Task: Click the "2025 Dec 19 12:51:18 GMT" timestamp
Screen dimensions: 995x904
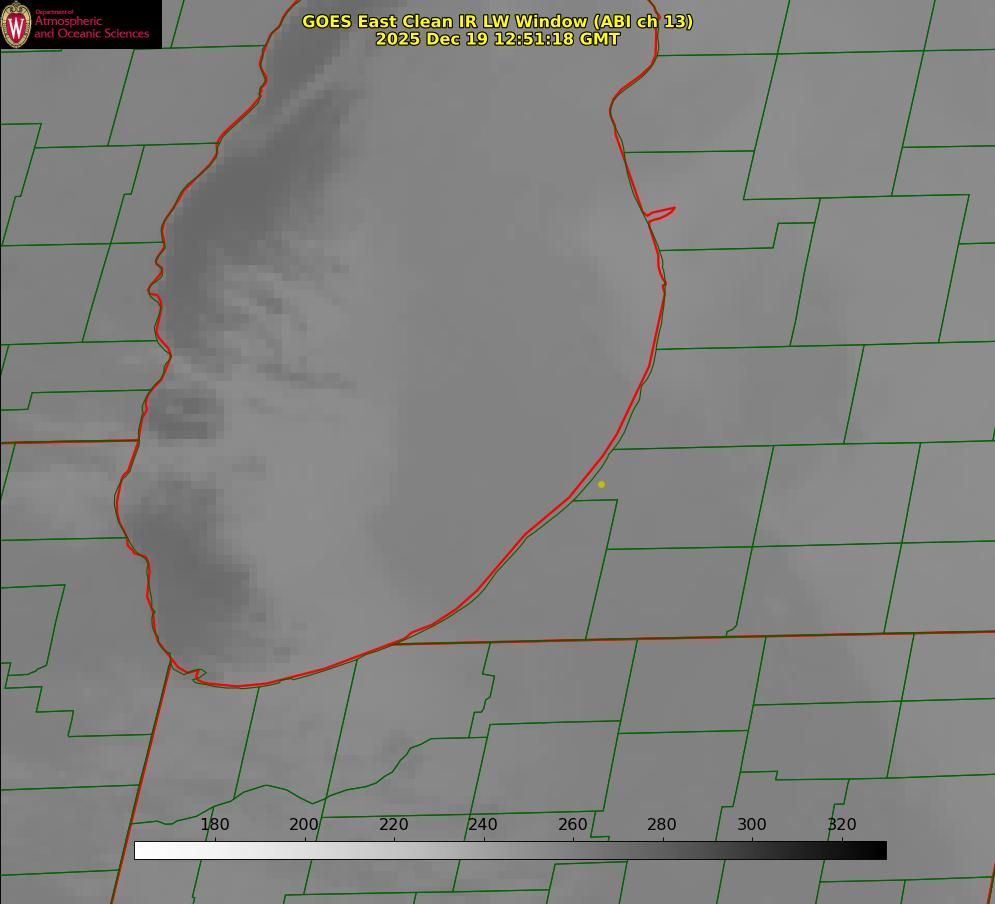Action: (497, 39)
